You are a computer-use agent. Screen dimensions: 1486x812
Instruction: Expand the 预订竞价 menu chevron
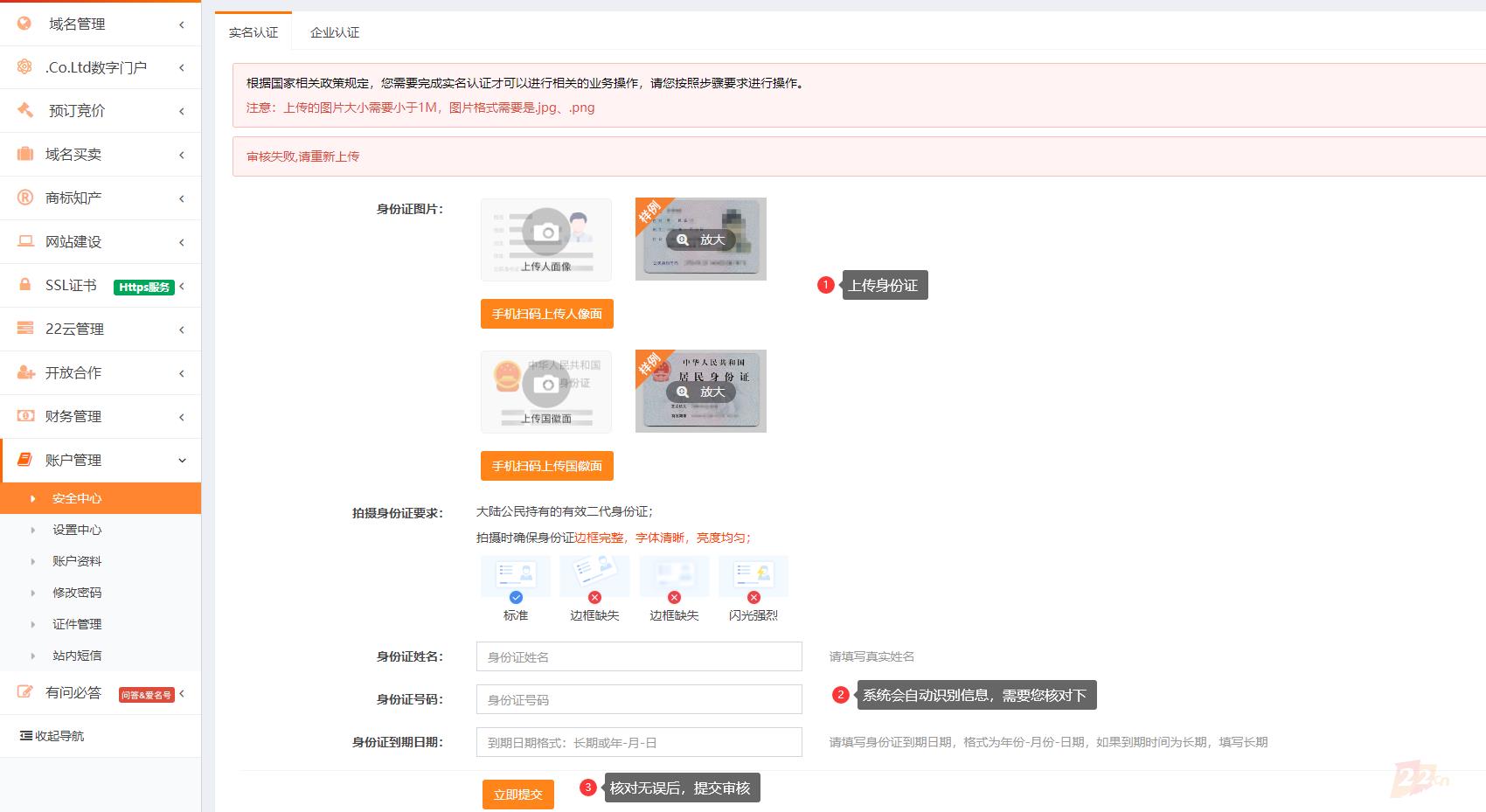(x=182, y=111)
